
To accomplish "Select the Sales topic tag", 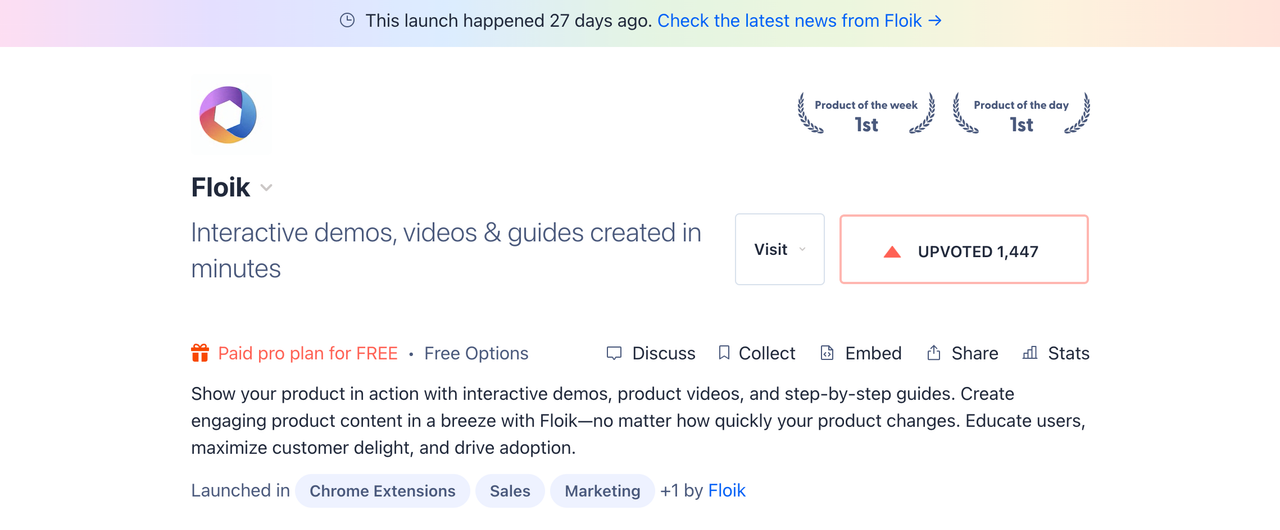I will (x=510, y=491).
